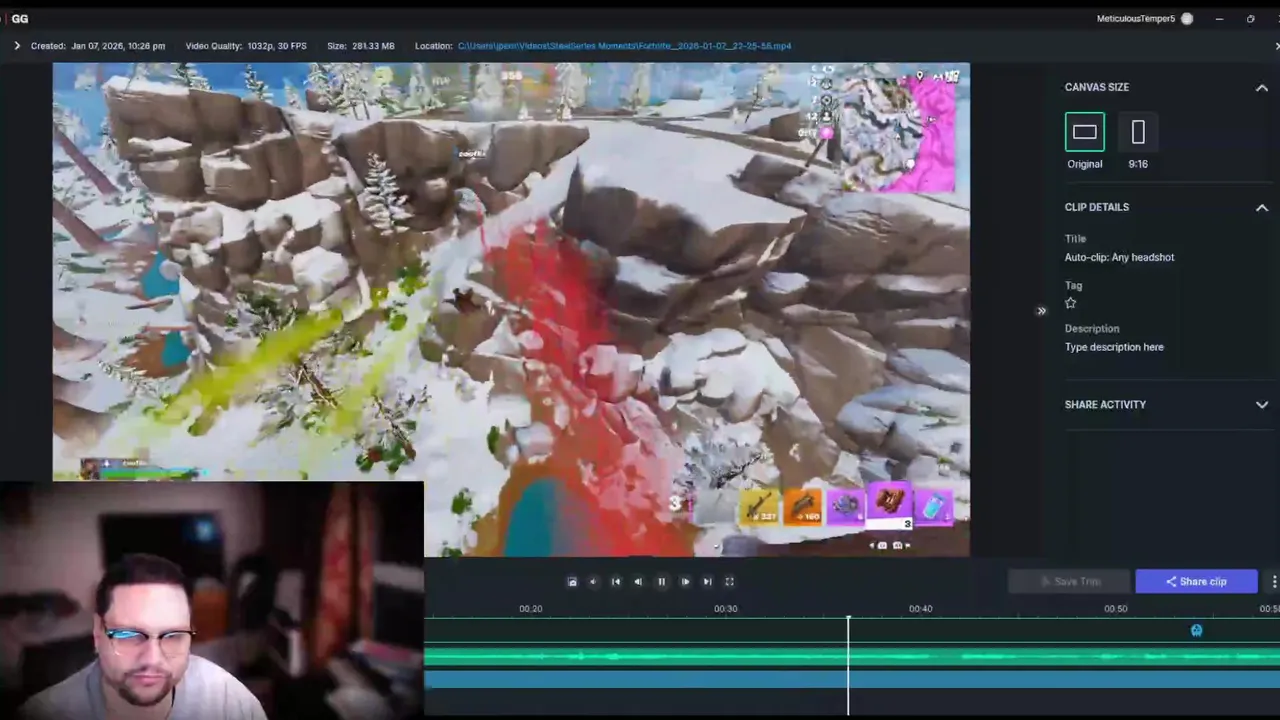Click the headshot event marker on timeline
Viewport: 1280px width, 720px height.
(1196, 630)
